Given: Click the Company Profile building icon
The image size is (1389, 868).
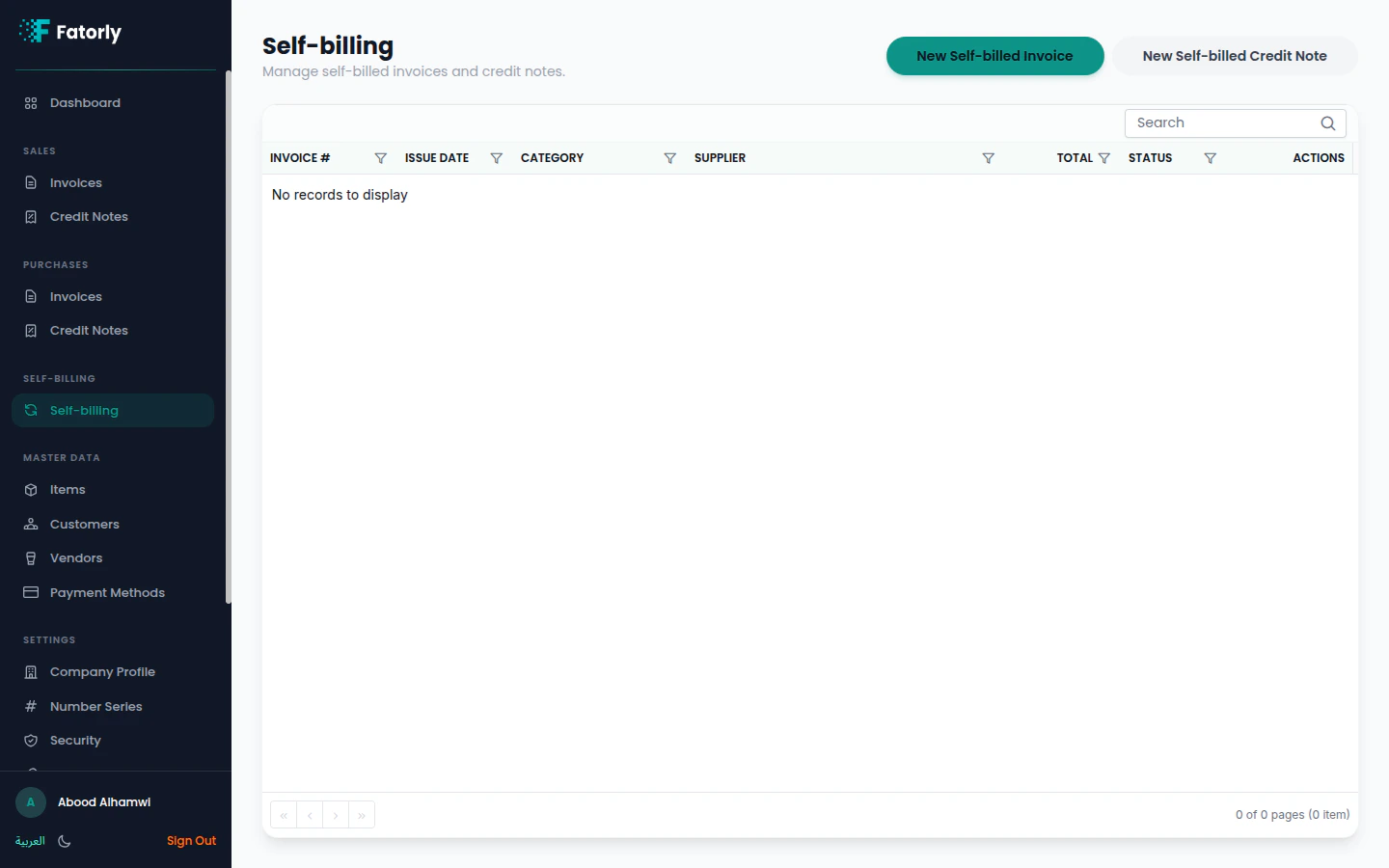Looking at the screenshot, I should point(31,672).
